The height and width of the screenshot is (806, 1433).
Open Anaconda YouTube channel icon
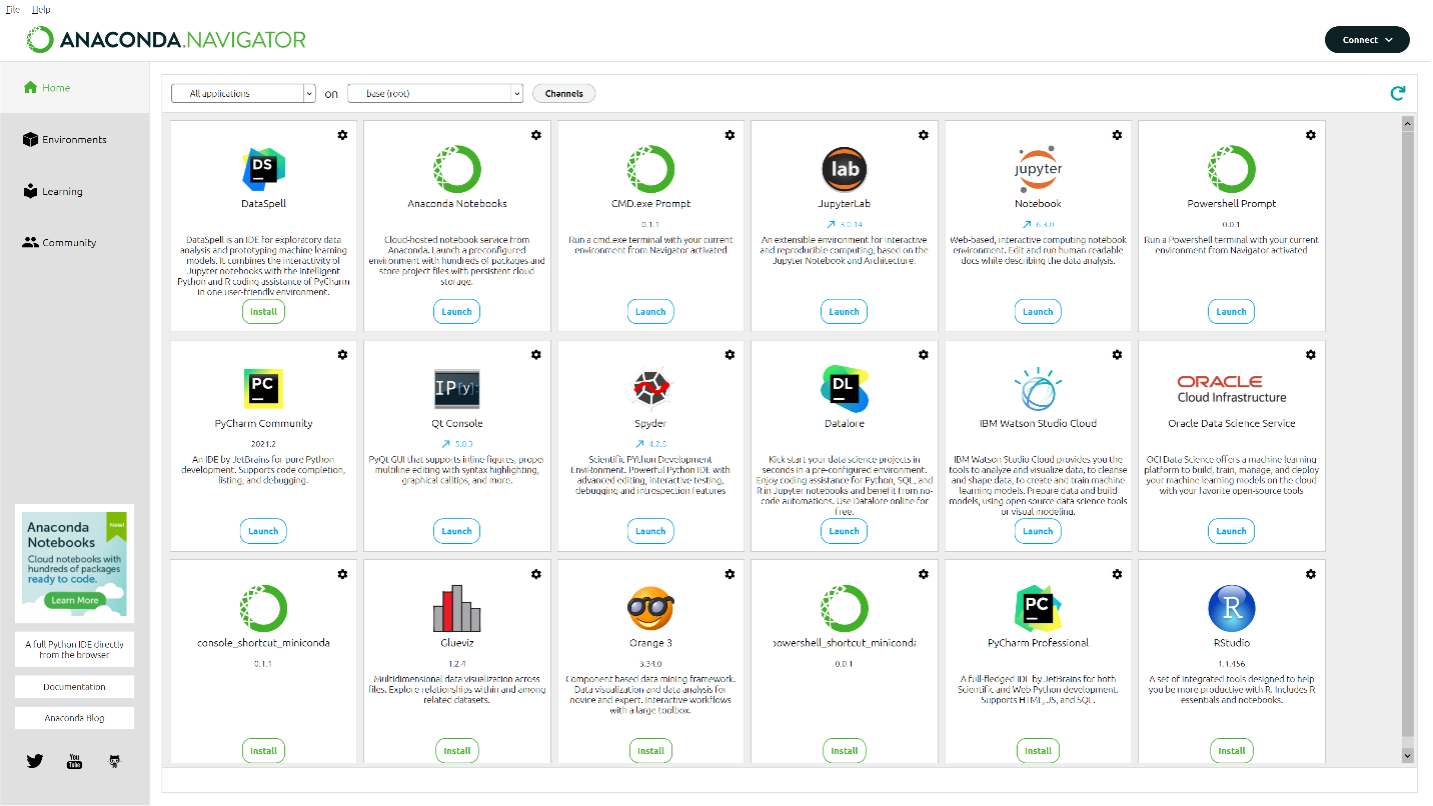click(x=74, y=761)
